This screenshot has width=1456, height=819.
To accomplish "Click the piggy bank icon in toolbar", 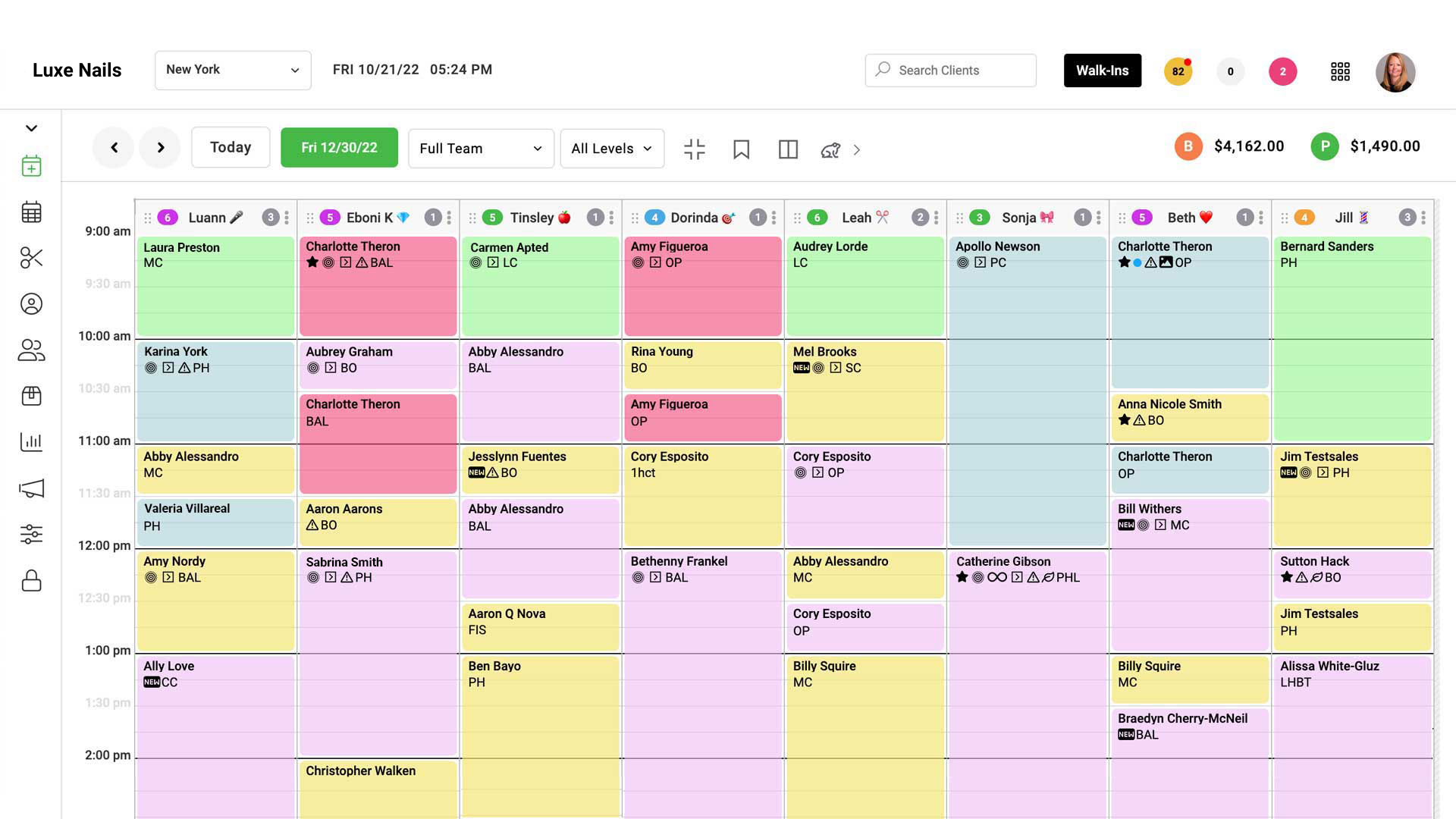I will 830,149.
